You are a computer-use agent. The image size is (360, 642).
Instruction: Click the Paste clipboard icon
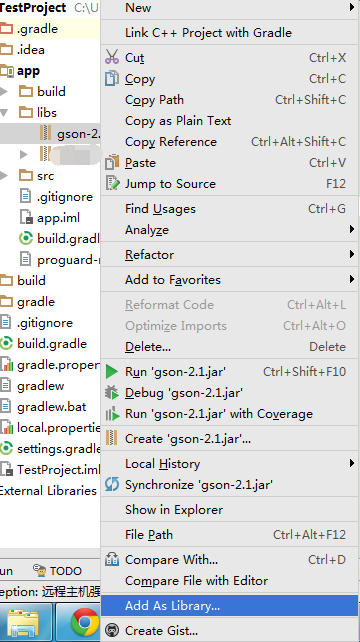[x=112, y=162]
